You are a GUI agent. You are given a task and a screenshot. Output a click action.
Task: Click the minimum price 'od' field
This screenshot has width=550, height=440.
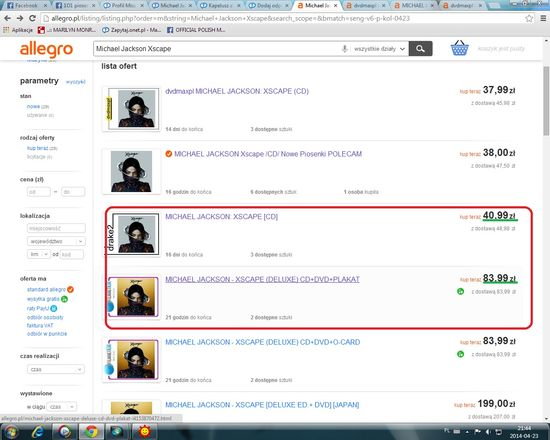39,192
